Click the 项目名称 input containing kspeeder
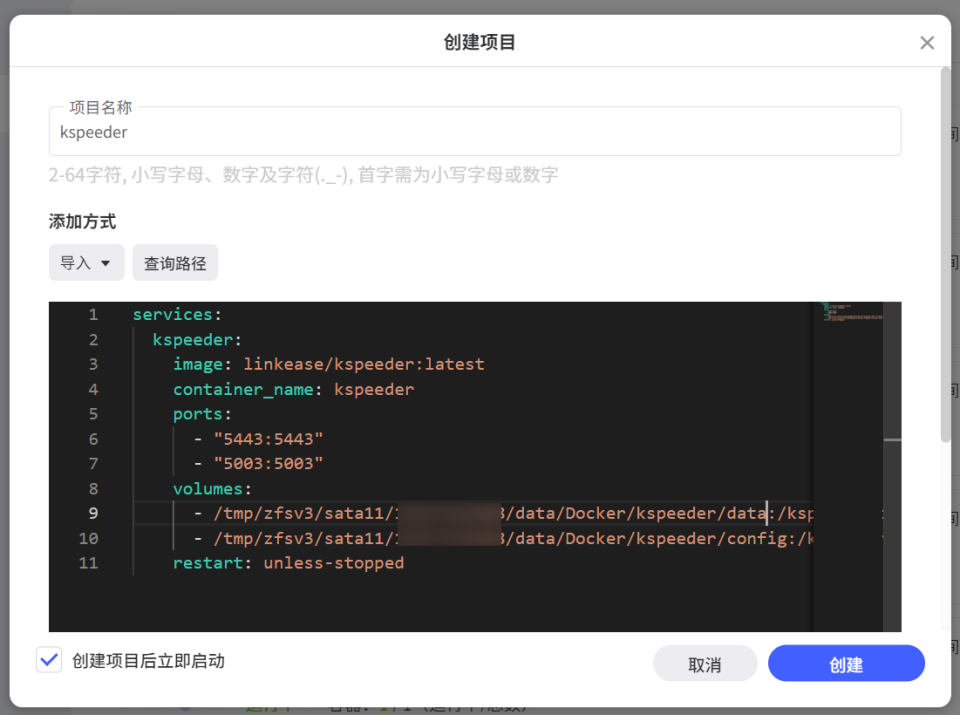960x715 pixels. tap(477, 131)
